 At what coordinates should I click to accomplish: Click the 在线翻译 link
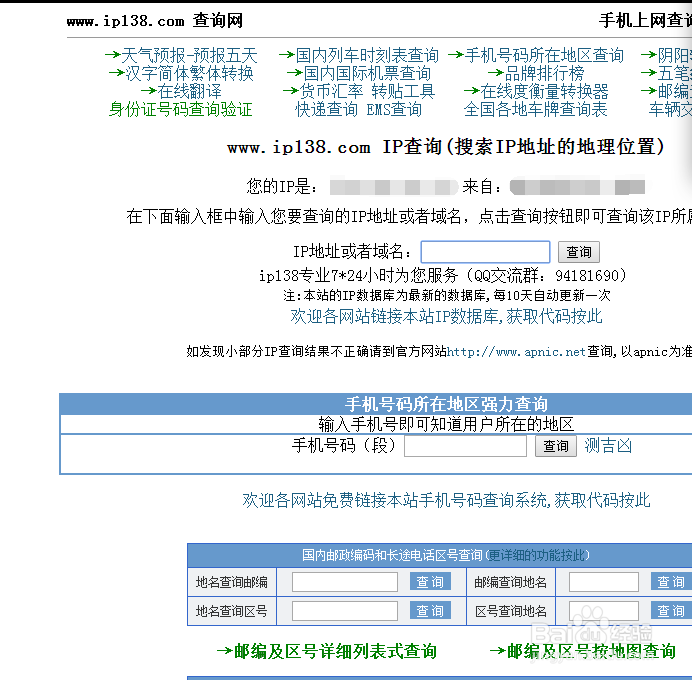[189, 92]
